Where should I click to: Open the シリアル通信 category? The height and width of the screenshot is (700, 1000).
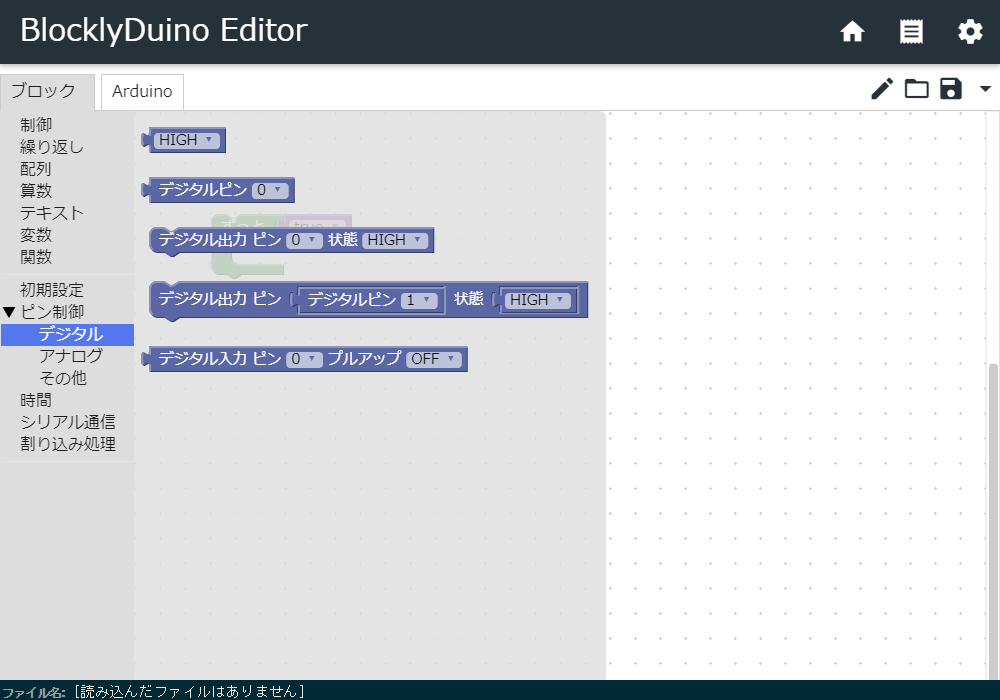(x=67, y=422)
